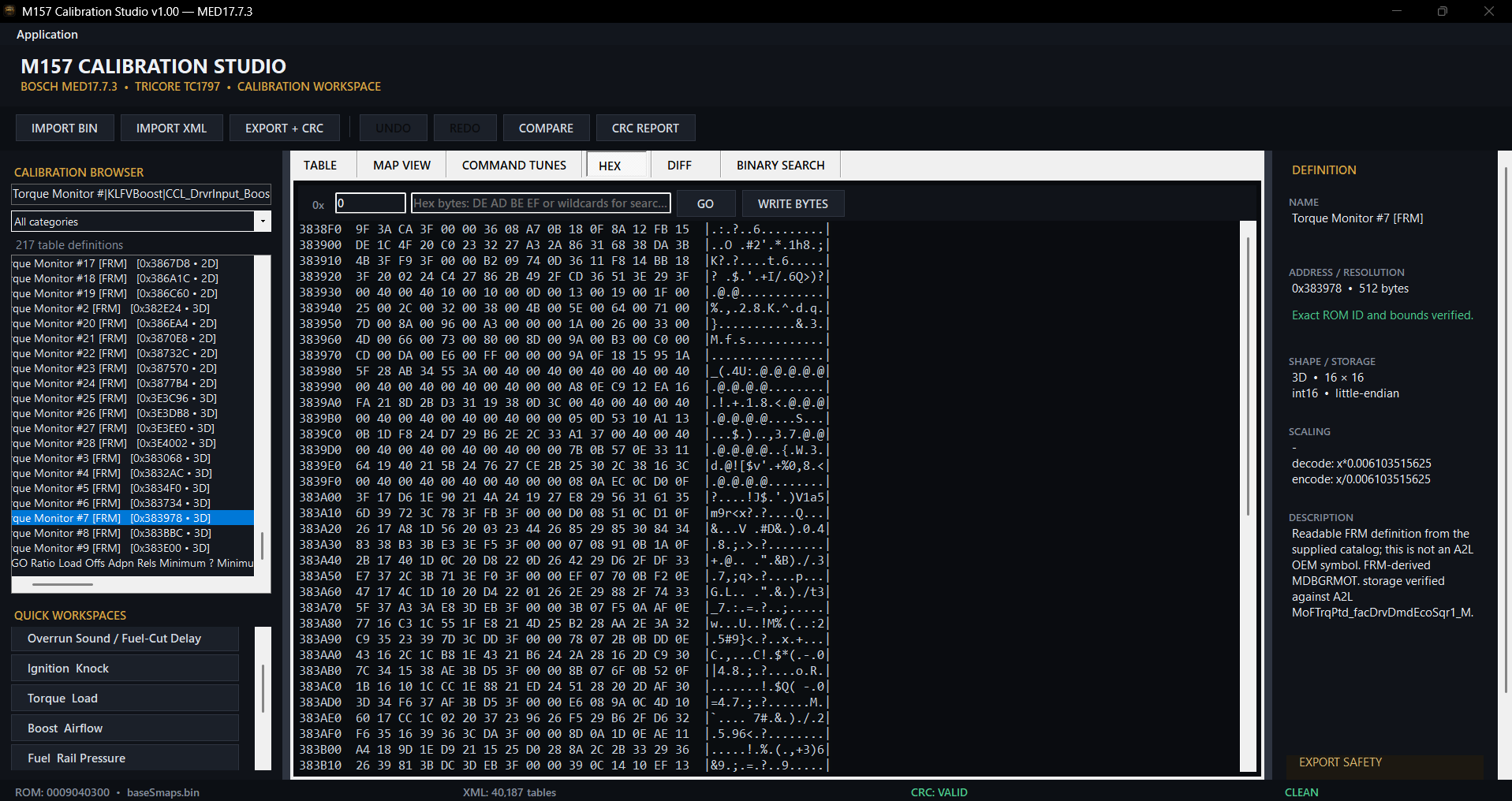Select Torque Monitor #20 table definition
1512x801 pixels.
(x=133, y=323)
